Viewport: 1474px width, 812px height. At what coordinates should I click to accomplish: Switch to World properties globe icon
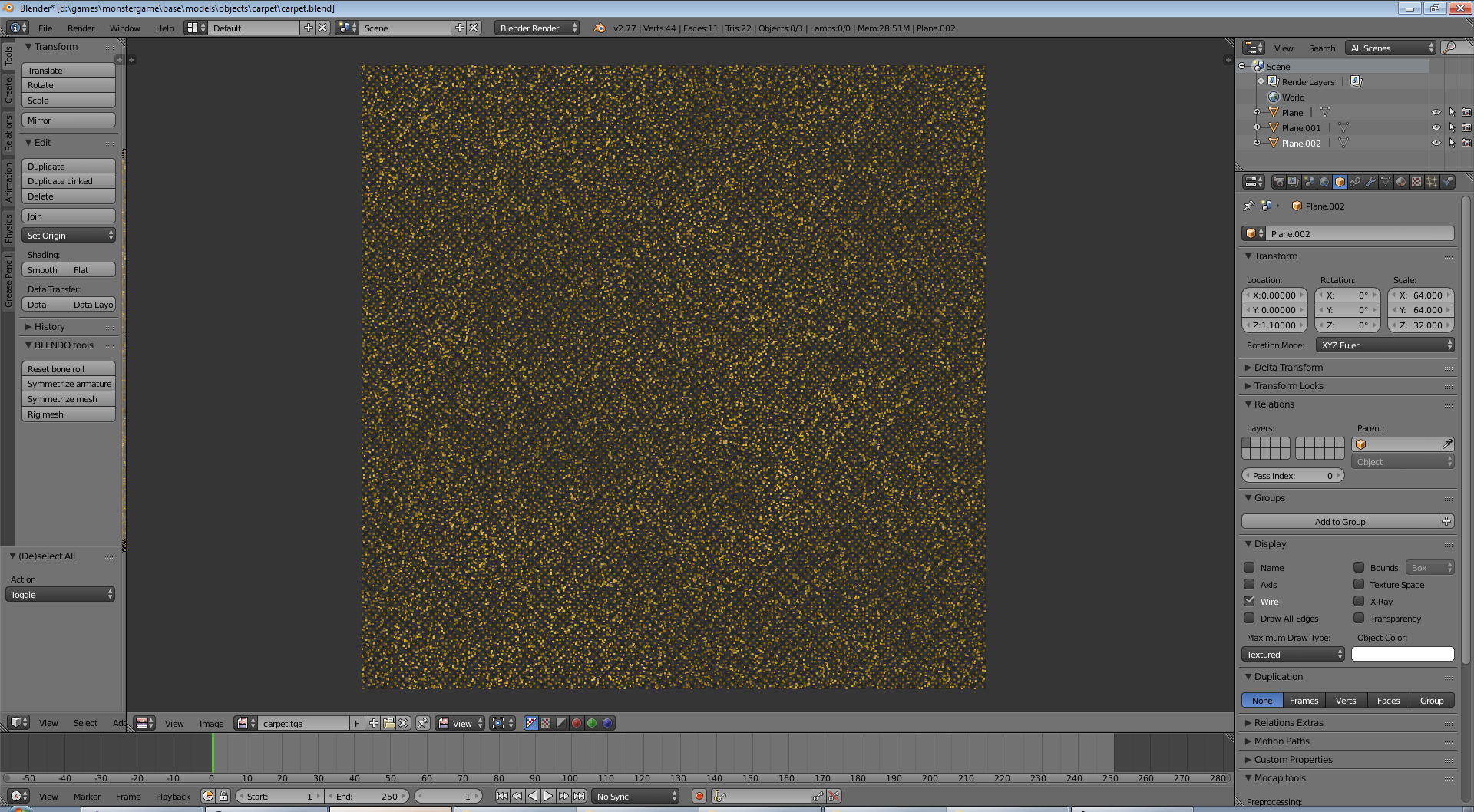pos(1324,182)
